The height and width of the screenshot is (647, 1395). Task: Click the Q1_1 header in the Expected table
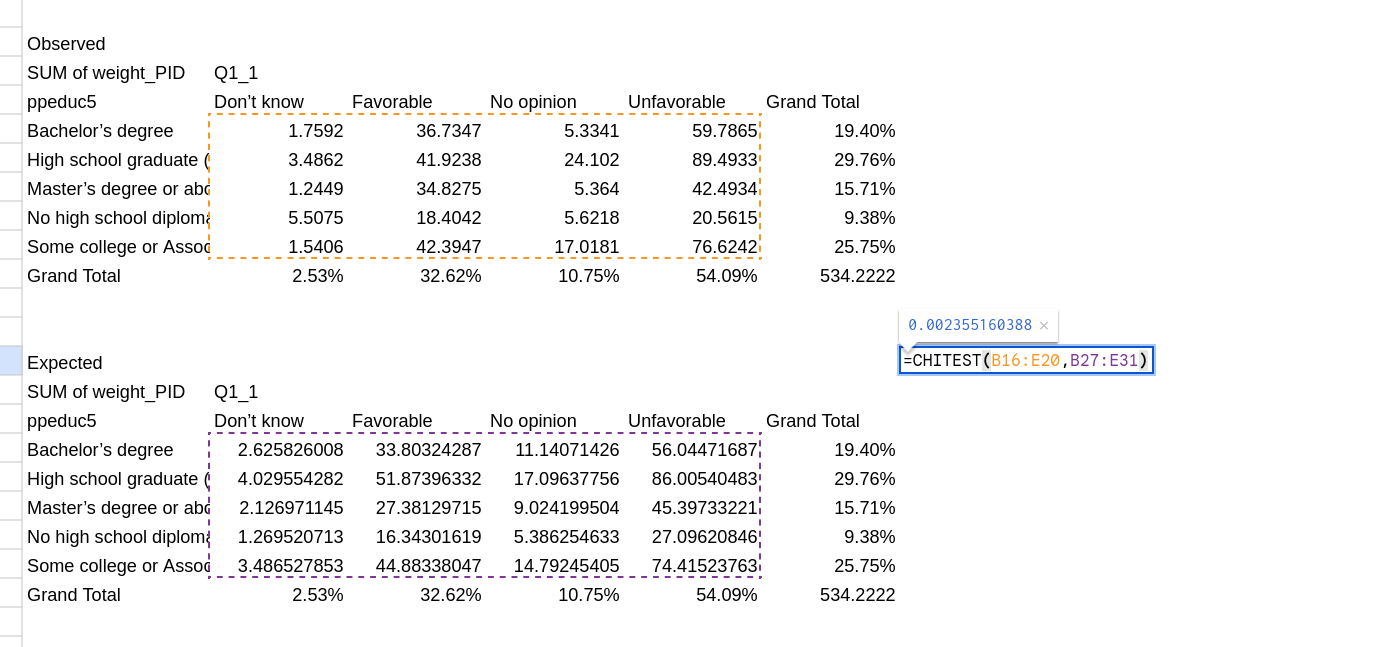[x=236, y=392]
